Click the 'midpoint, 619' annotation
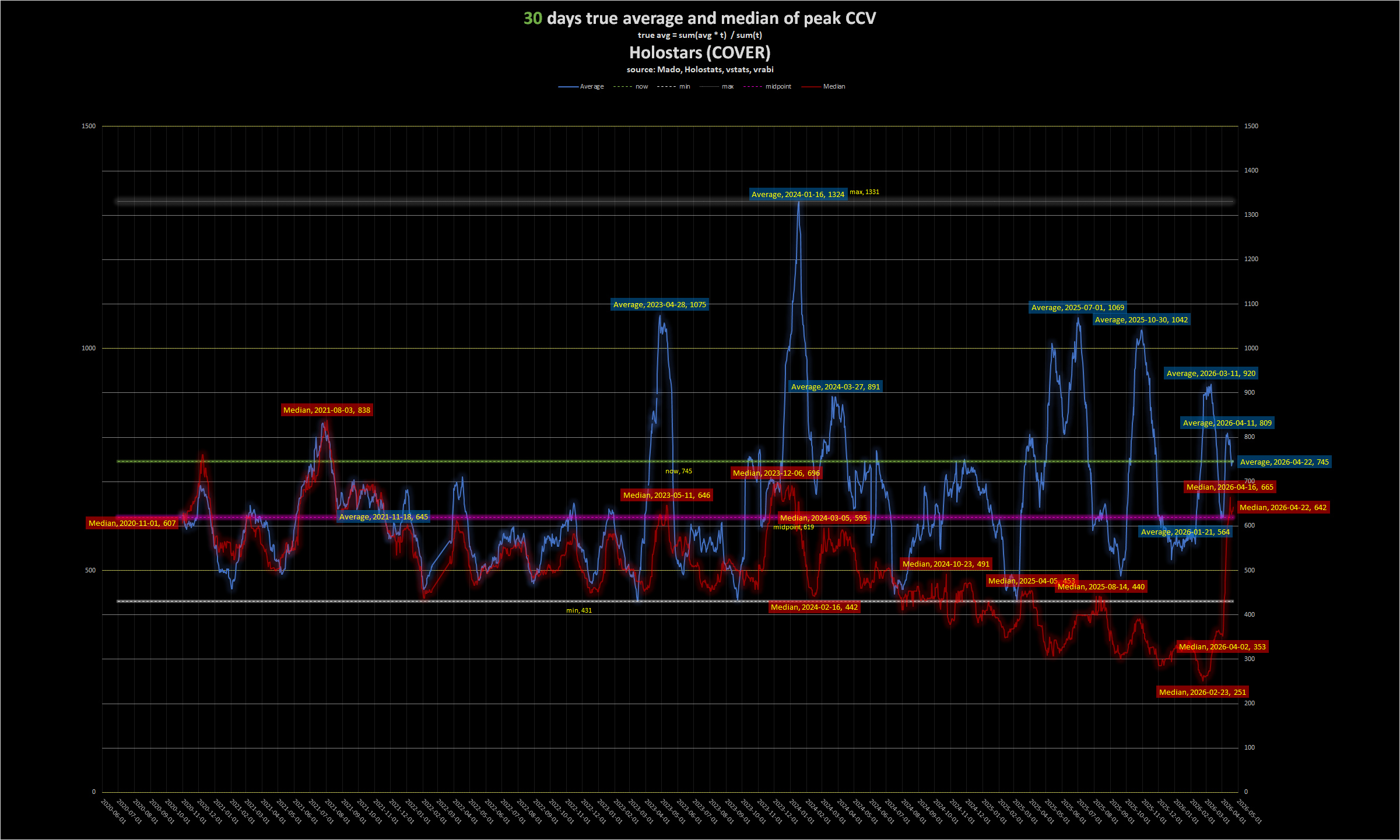 [793, 528]
